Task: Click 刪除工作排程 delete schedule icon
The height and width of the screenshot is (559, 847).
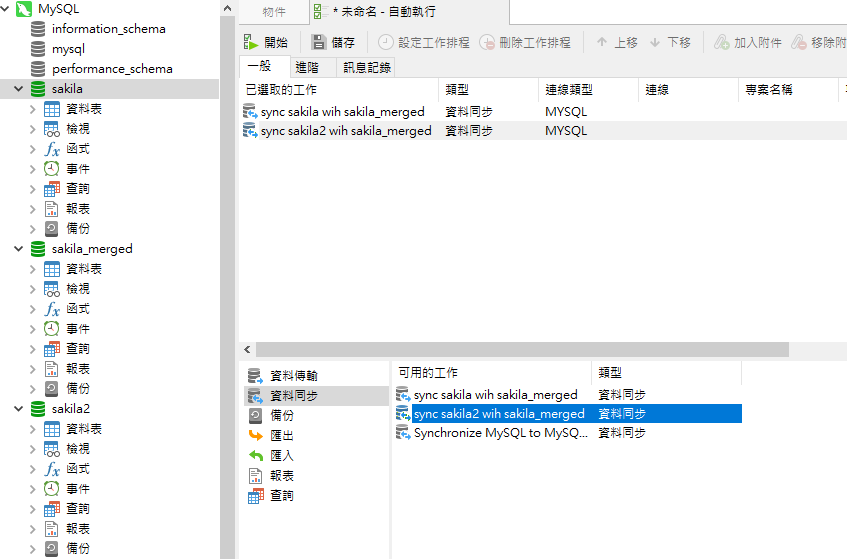Action: point(487,42)
